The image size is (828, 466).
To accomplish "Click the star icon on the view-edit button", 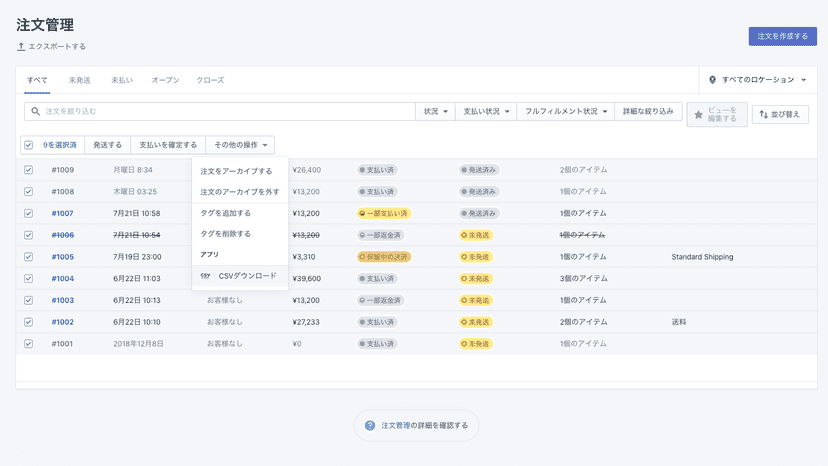I will click(699, 115).
